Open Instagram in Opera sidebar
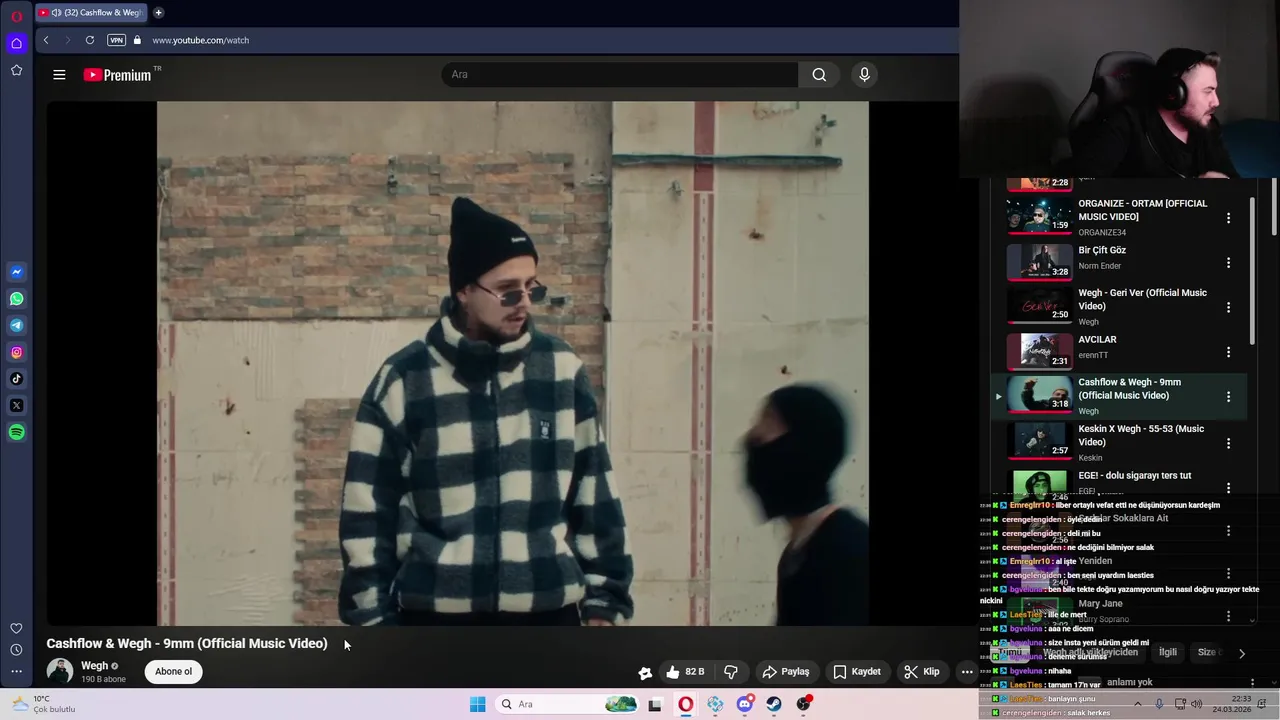Image resolution: width=1280 pixels, height=720 pixels. pos(16,352)
